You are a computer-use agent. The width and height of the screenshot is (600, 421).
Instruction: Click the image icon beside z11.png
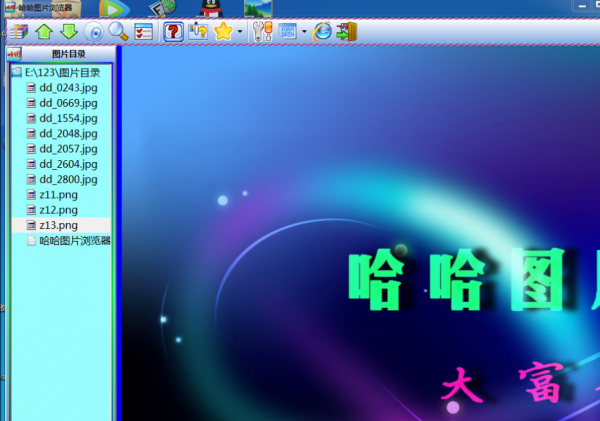(31, 195)
